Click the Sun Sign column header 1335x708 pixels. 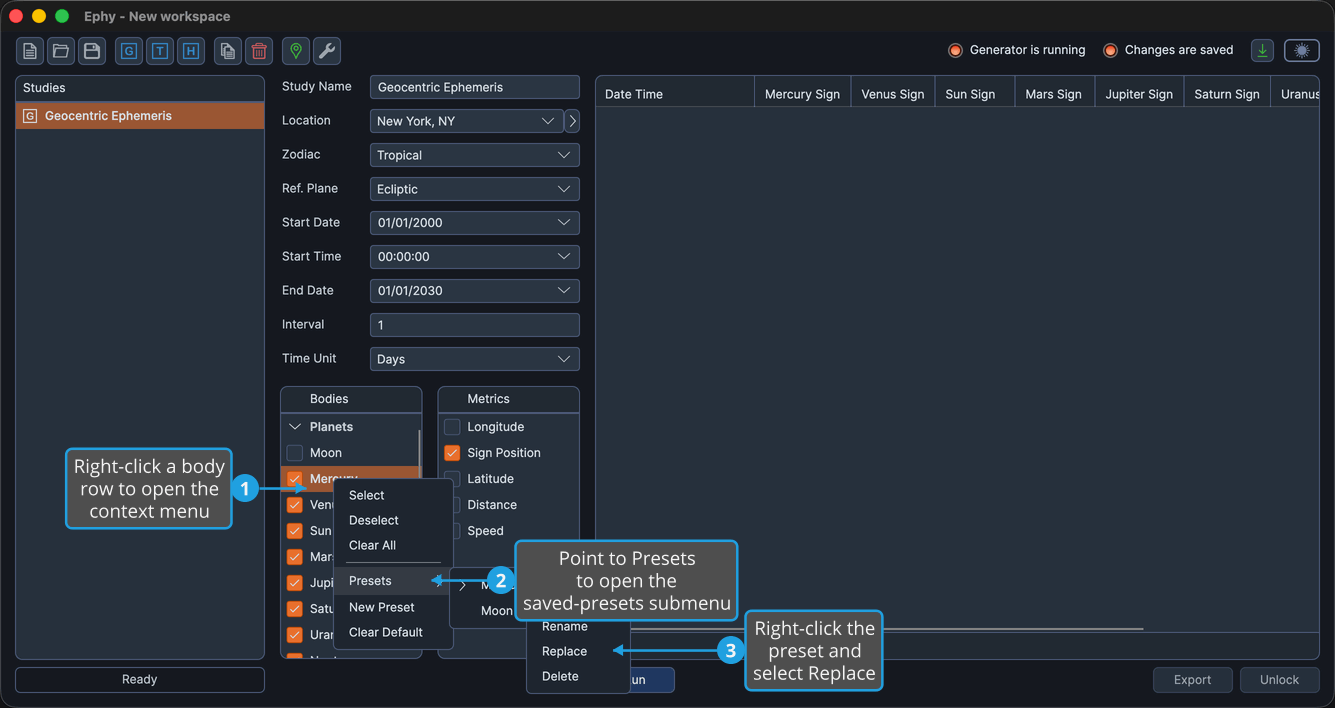point(975,94)
